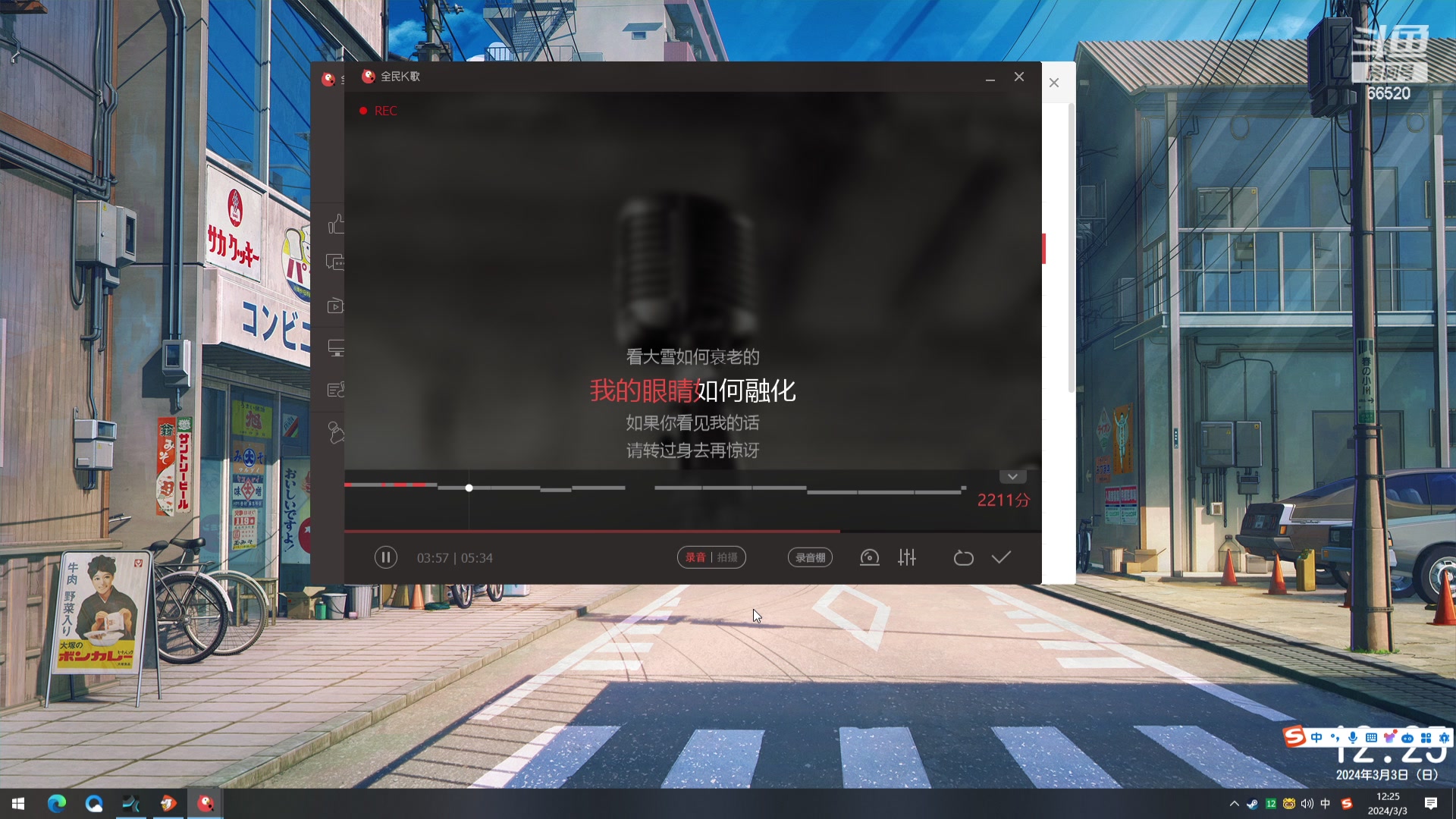Close the 全民K歌 recording window

[1019, 77]
